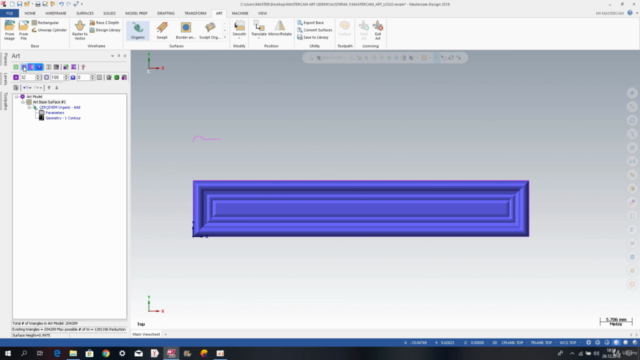Image resolution: width=640 pixels, height=360 pixels.
Task: Open the Translate dropdown arrow
Action: point(259,38)
